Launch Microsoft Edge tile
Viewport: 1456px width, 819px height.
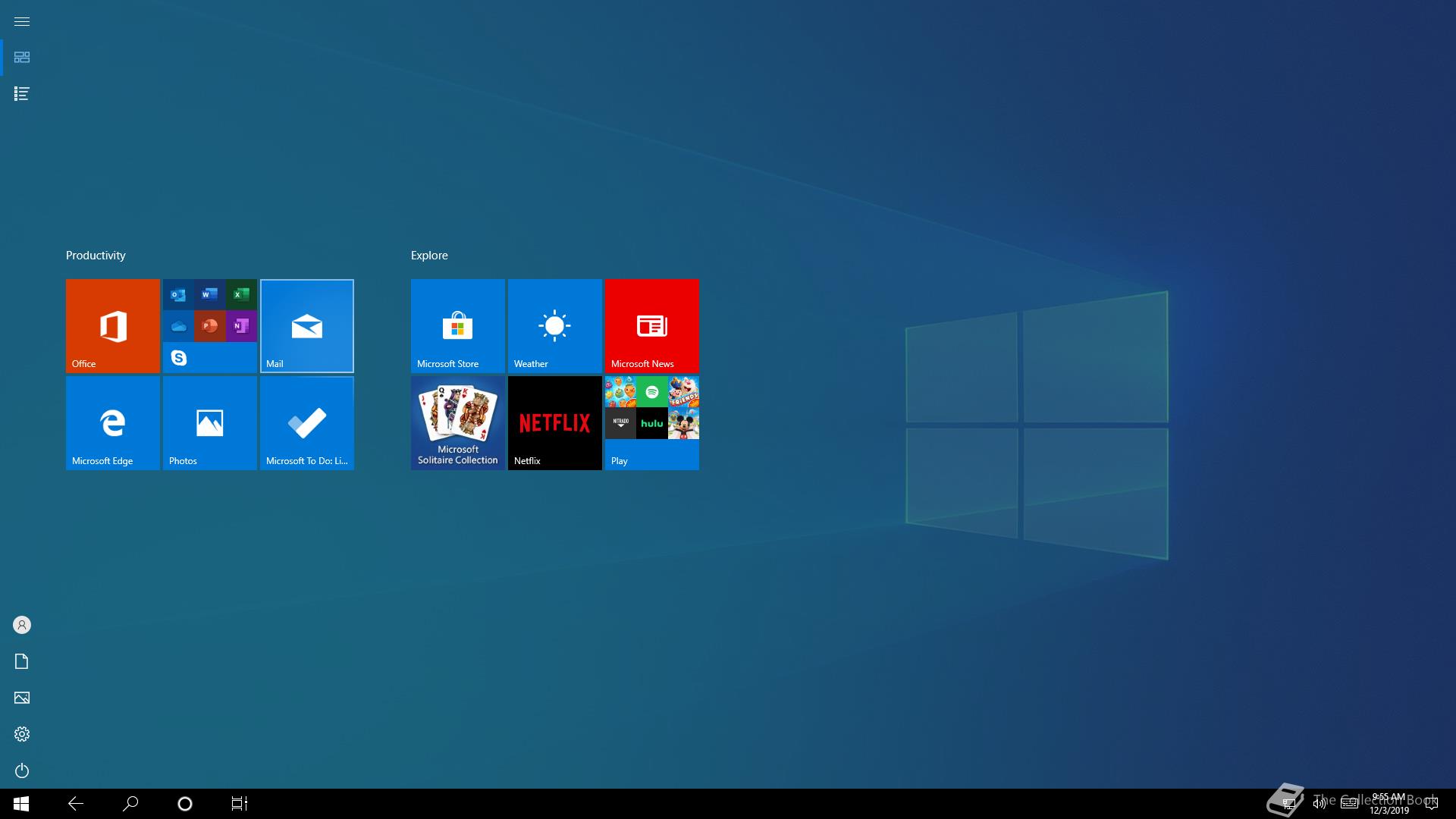coord(113,423)
